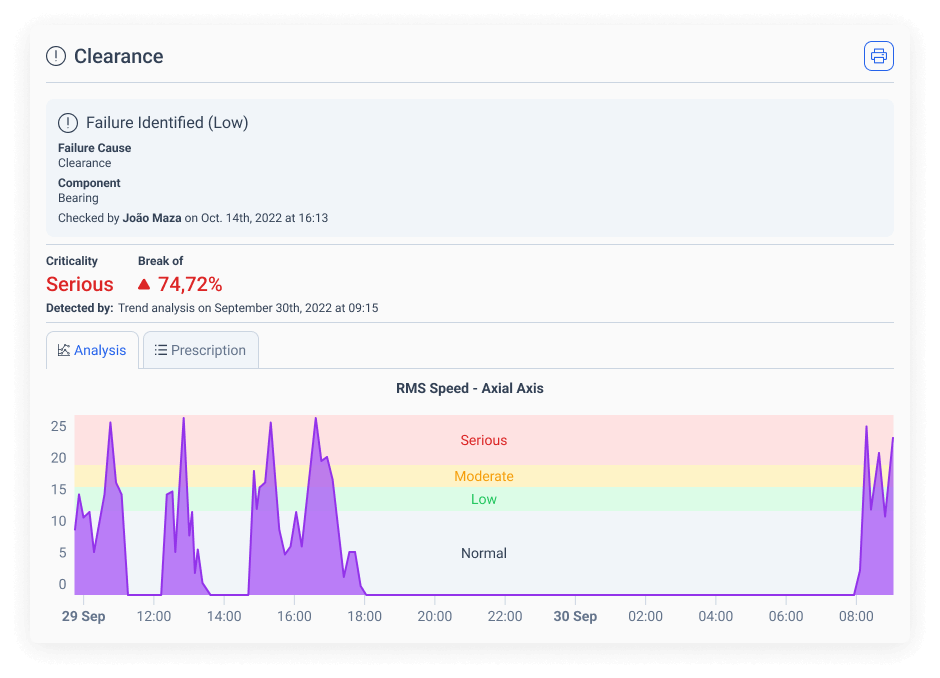Click the Clearance heading
Screen dimensions: 940x678
tap(119, 56)
